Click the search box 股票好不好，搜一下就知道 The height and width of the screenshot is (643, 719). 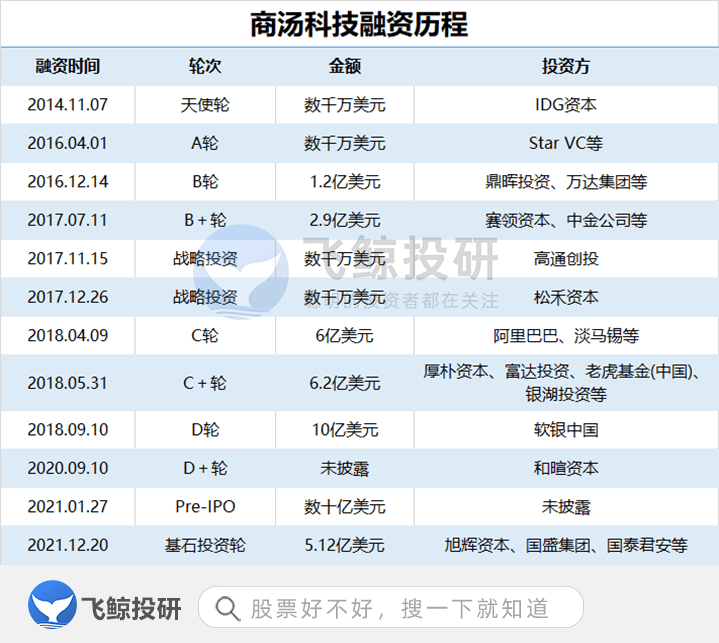[x=391, y=607]
